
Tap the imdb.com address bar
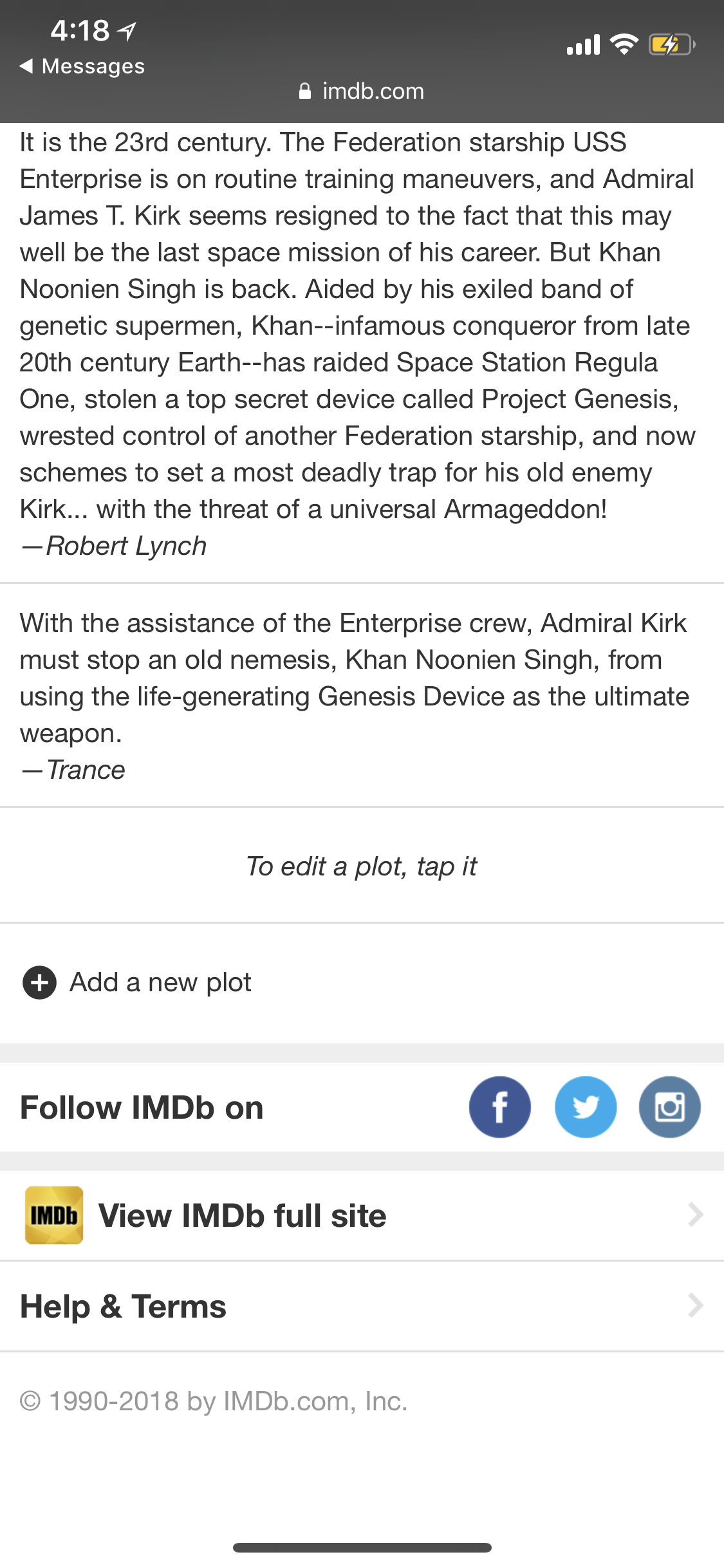click(362, 91)
